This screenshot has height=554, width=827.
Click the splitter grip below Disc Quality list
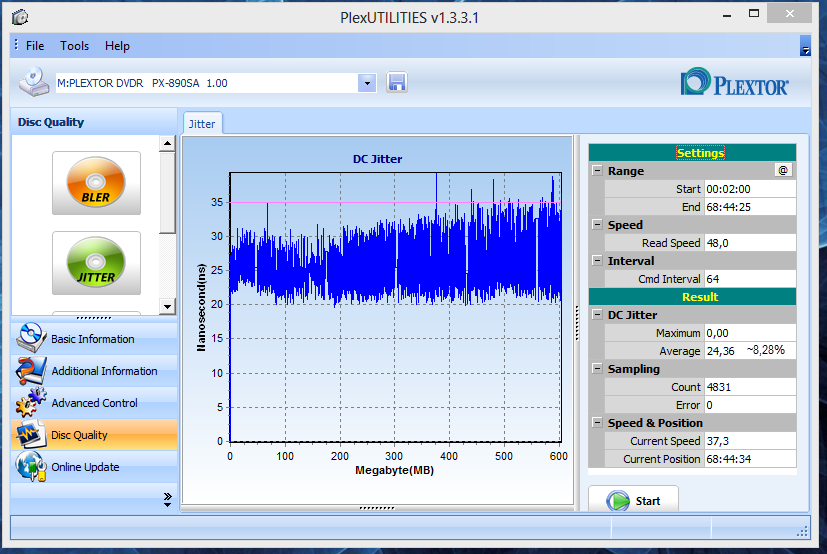tap(94, 318)
